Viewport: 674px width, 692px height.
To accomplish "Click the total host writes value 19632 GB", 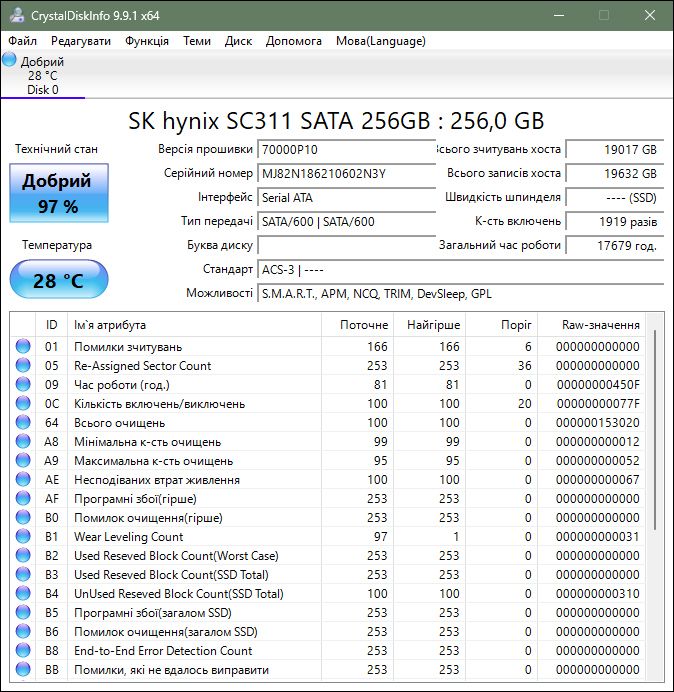I will click(614, 173).
